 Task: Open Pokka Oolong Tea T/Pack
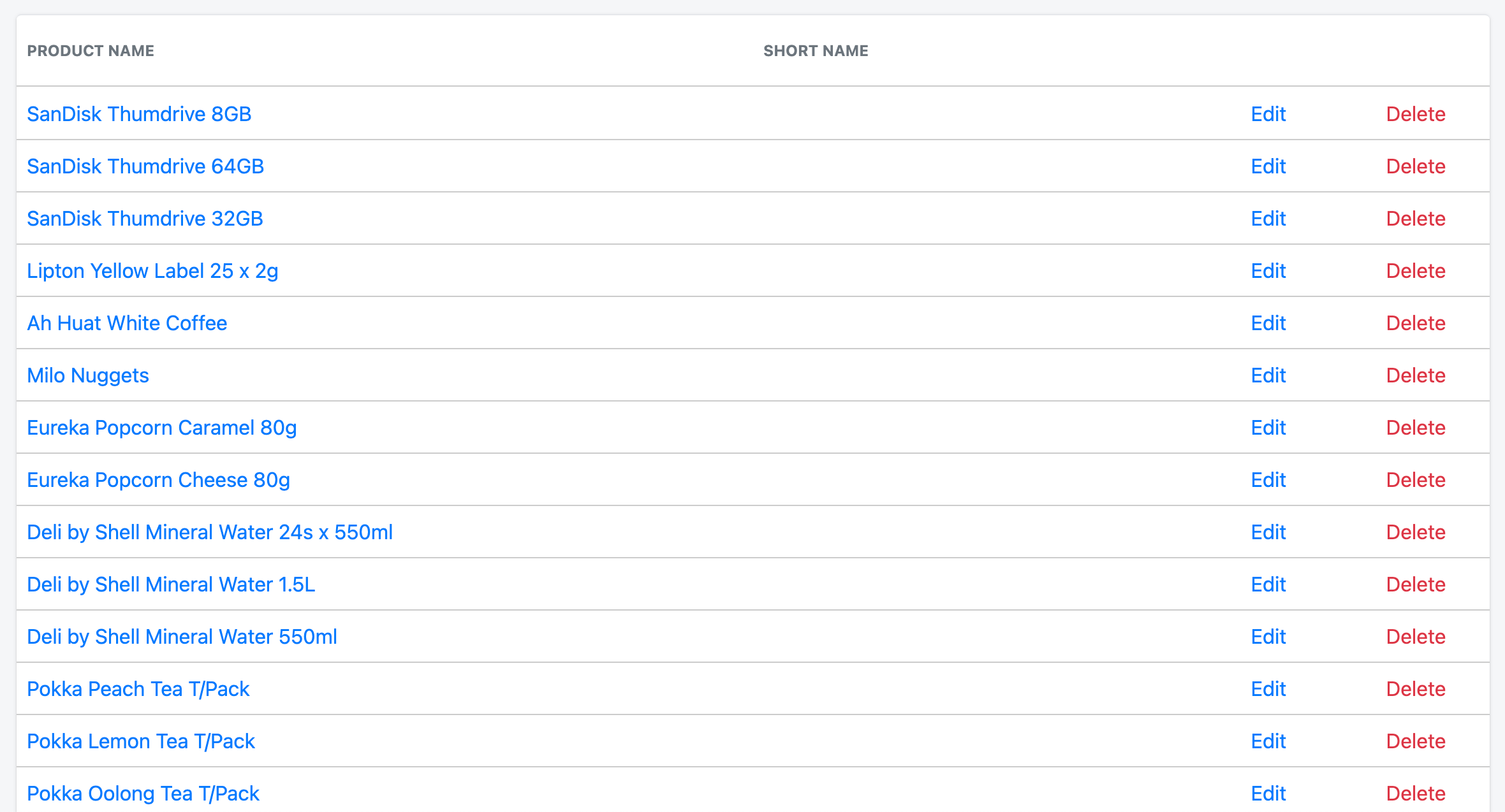click(143, 794)
